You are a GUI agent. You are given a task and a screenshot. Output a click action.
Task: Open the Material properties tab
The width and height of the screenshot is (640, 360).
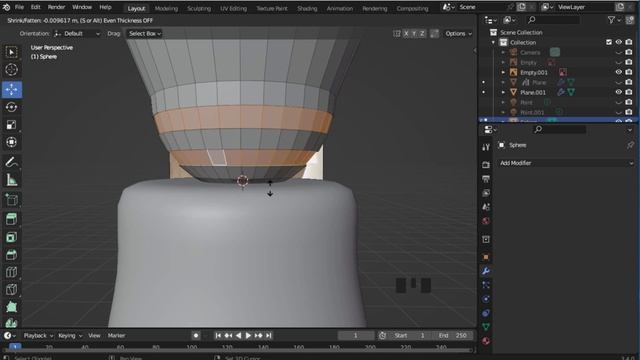click(486, 341)
